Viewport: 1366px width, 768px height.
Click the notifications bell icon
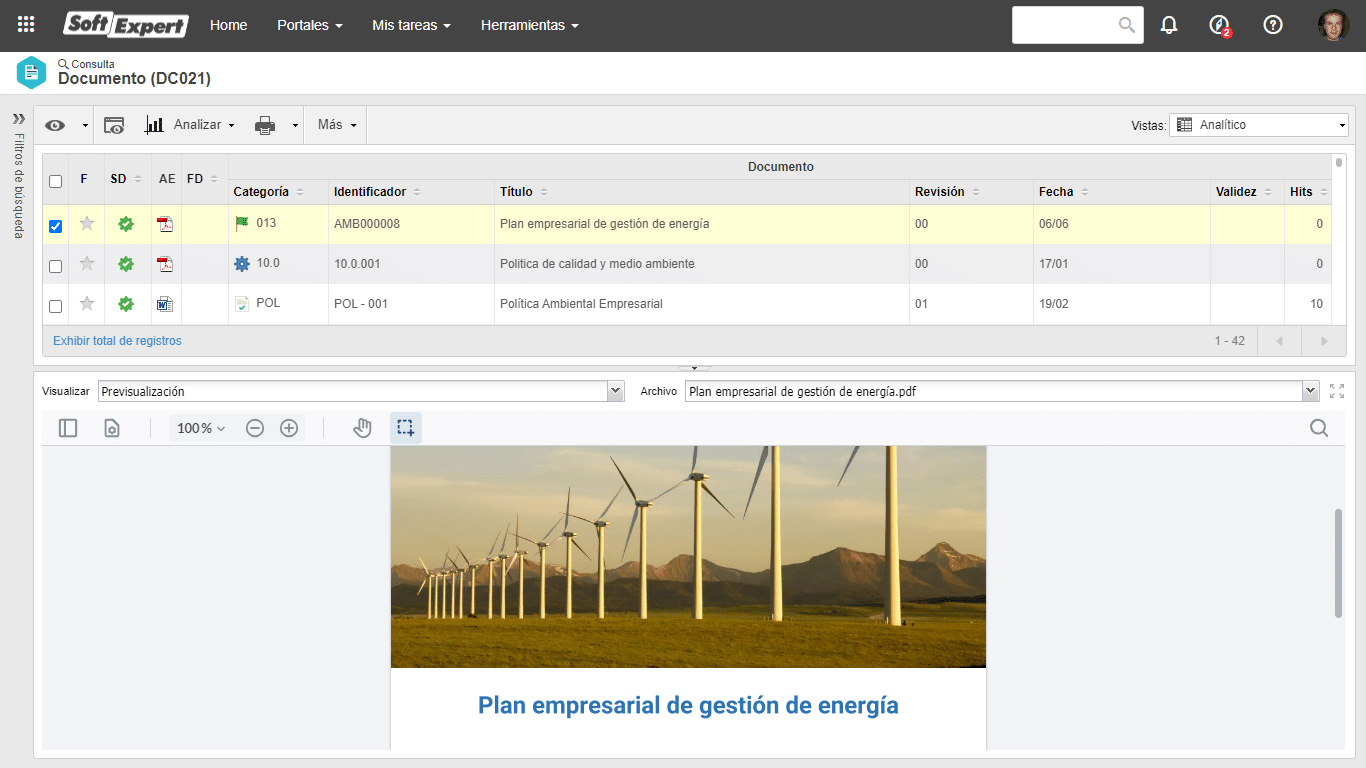pyautogui.click(x=1169, y=25)
